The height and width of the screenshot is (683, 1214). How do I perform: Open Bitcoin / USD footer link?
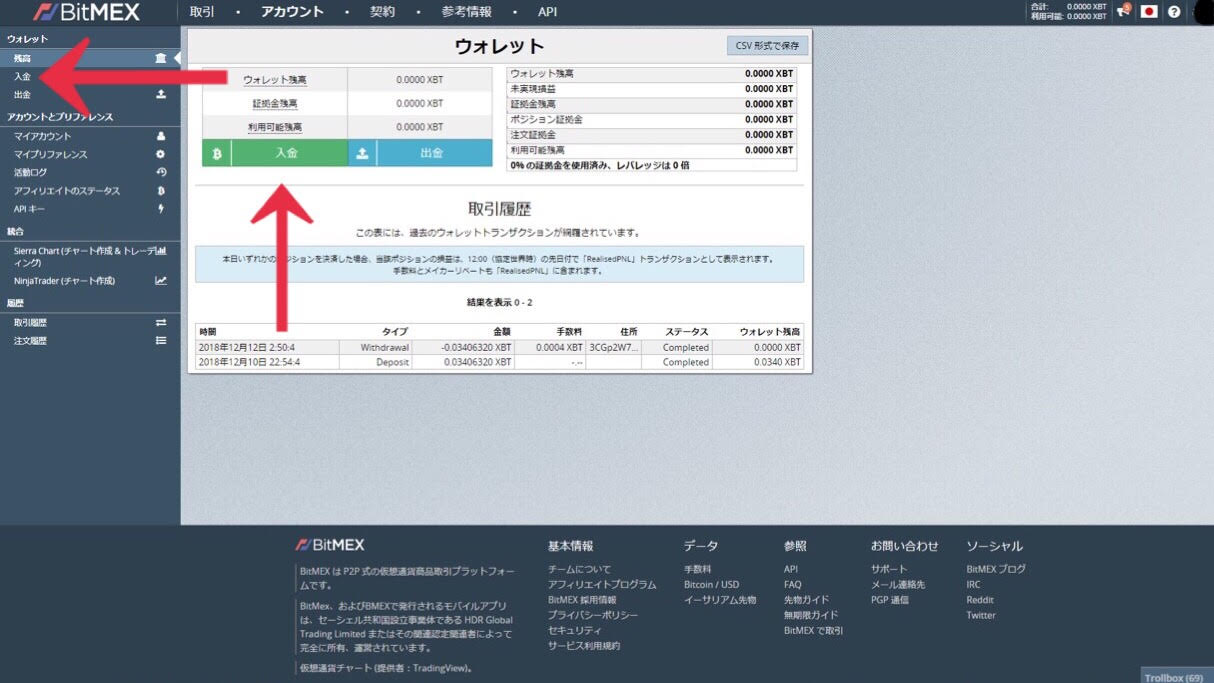tap(712, 584)
